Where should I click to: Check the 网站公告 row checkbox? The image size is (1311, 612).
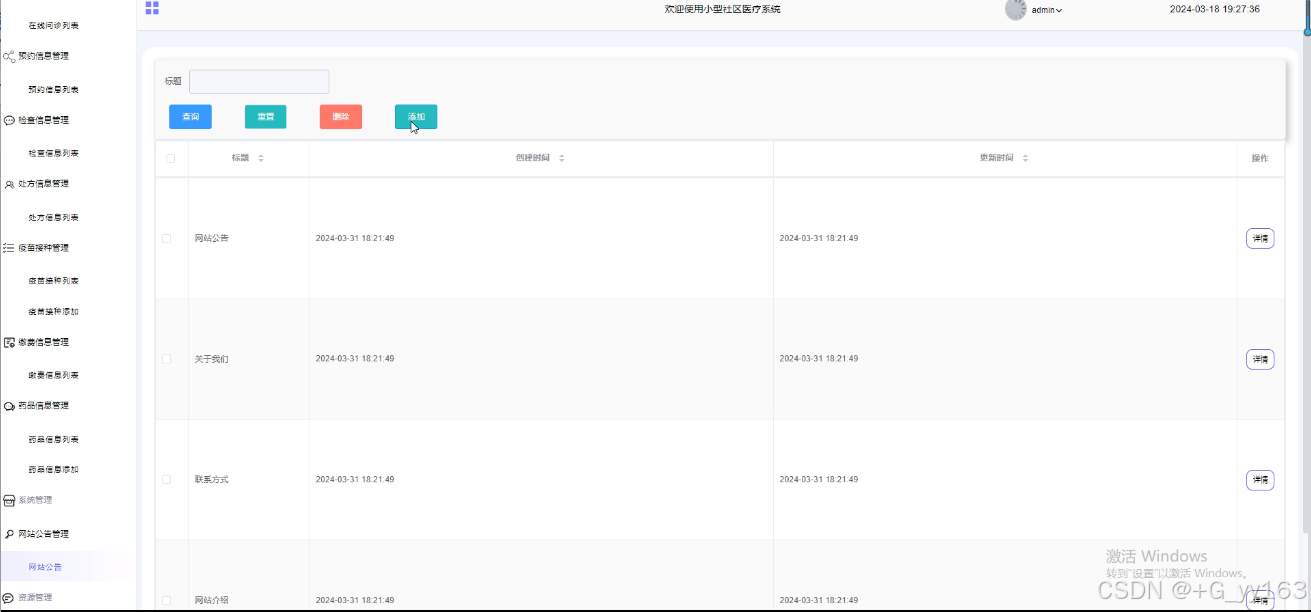click(x=167, y=238)
